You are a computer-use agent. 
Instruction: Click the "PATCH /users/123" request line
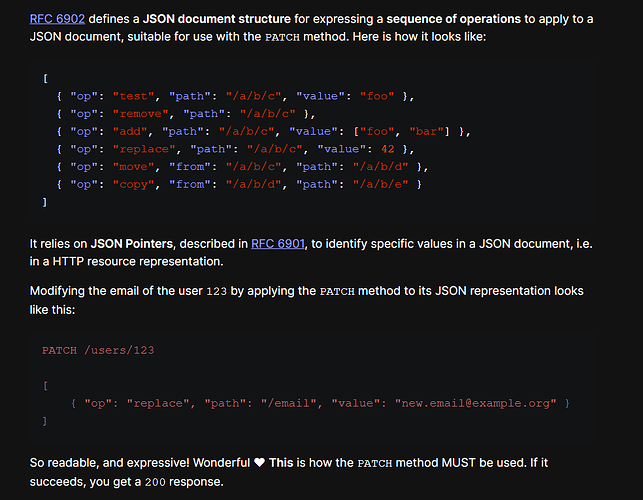pos(97,350)
